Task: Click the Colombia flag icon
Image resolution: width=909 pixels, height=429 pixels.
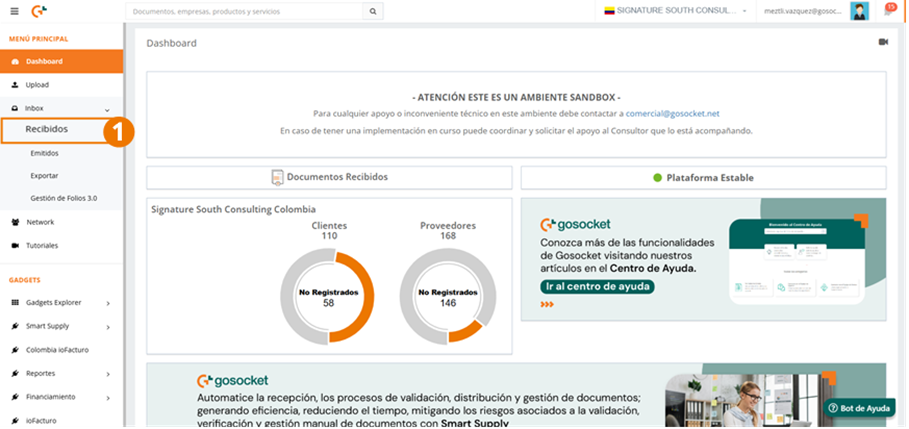Action: click(x=609, y=11)
